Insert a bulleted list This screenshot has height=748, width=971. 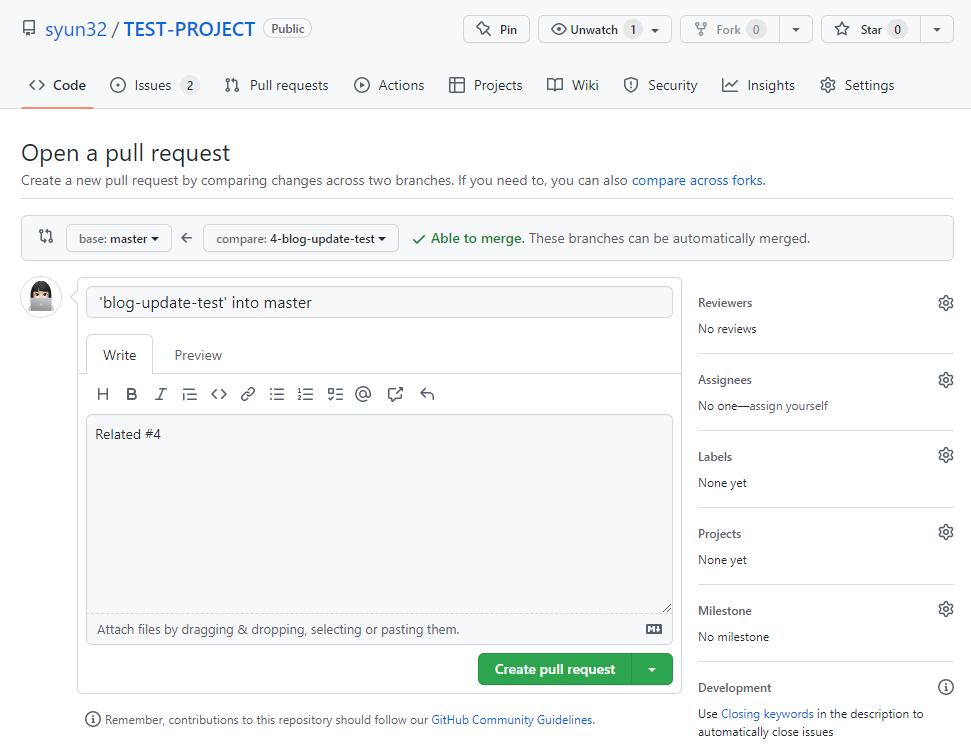pos(277,394)
